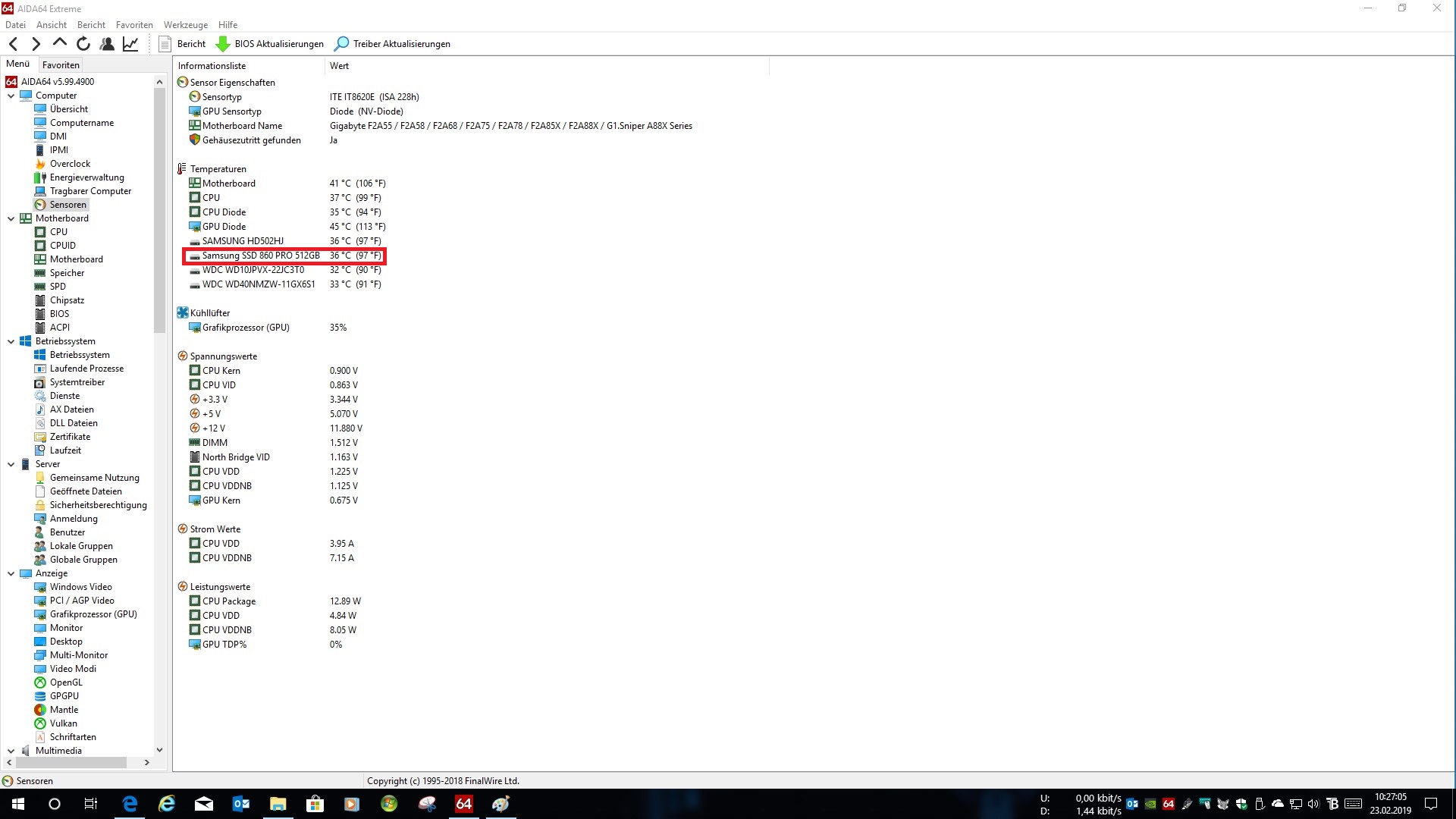
Task: Collapse the Server tree node
Action: (11, 464)
